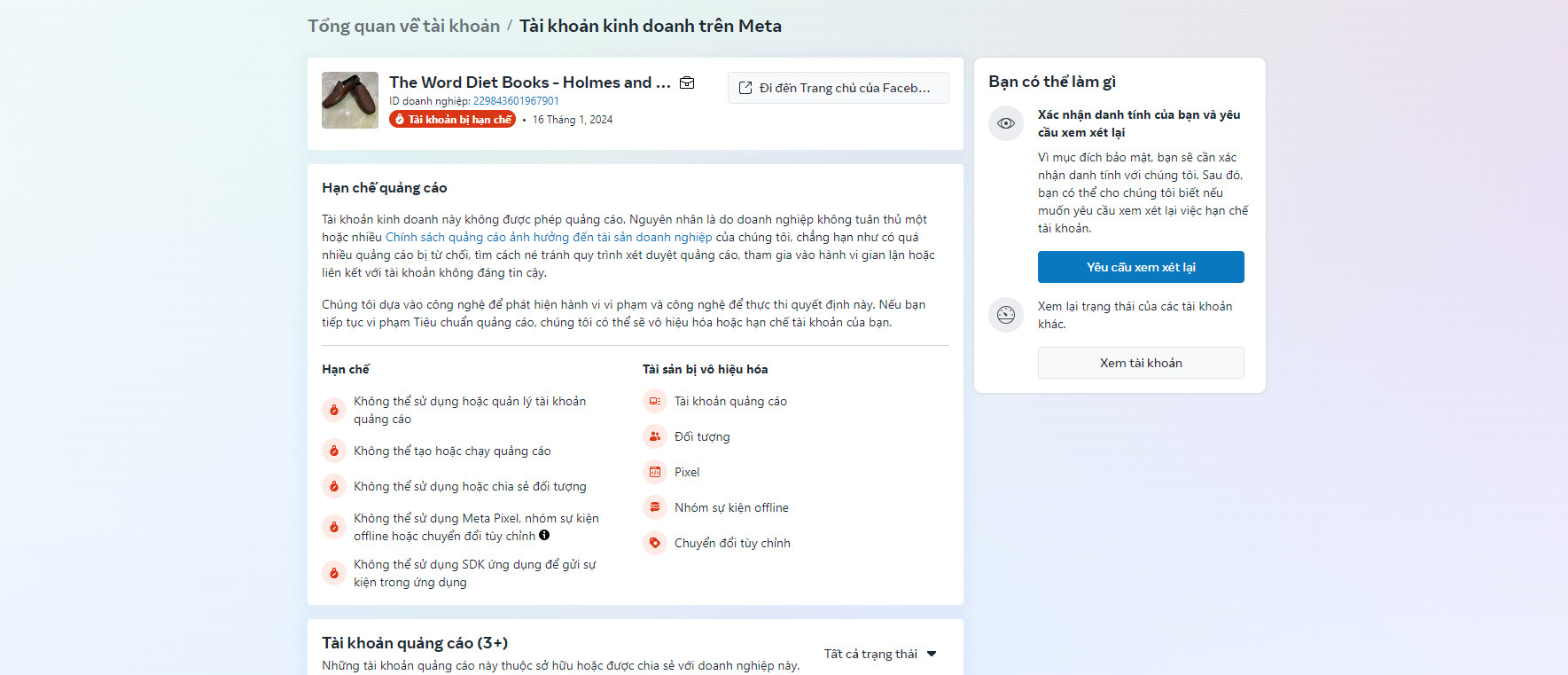
Task: Click the external link icon in Facebook button
Action: click(x=745, y=88)
